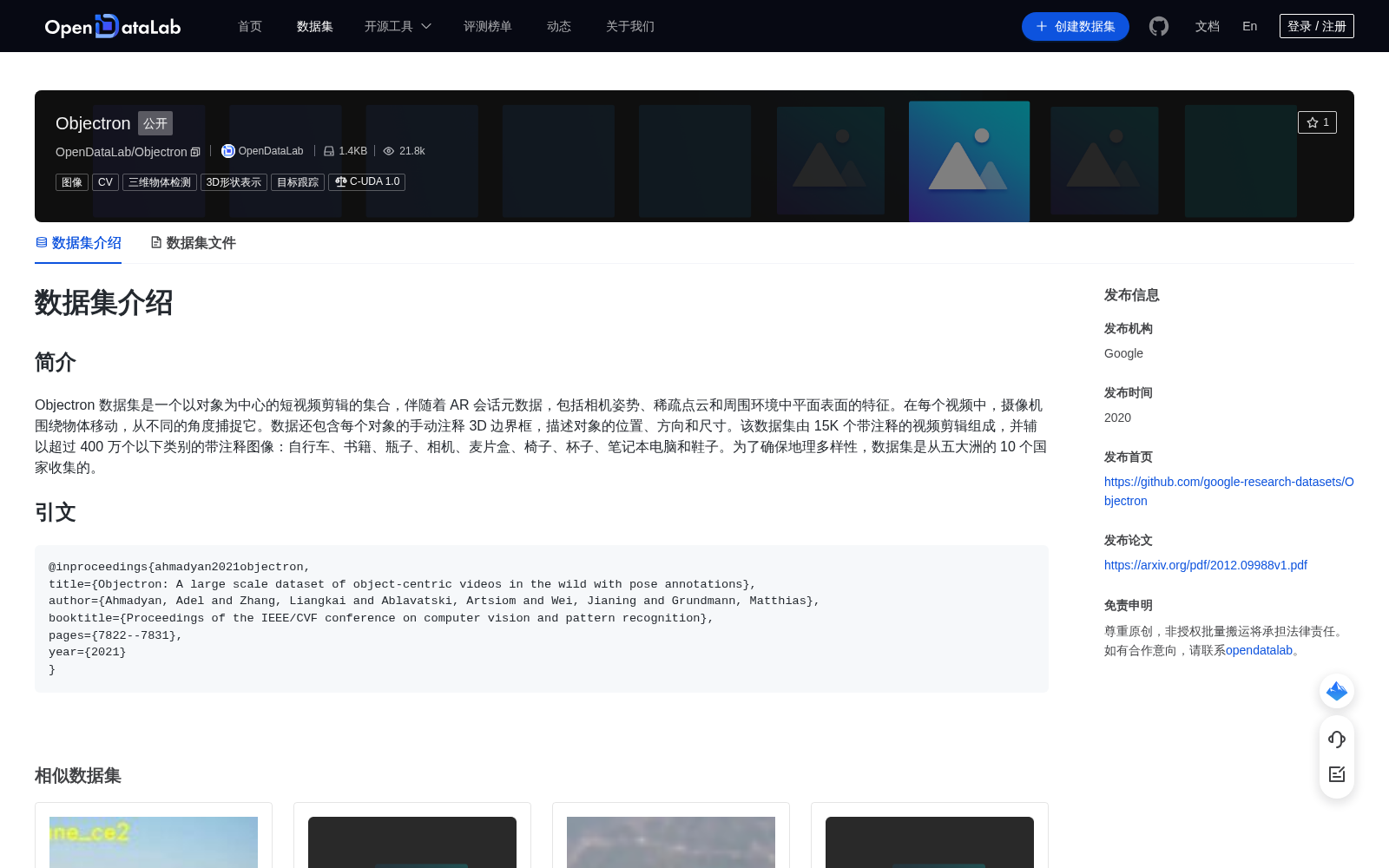Click the 3D形状表示 tag
This screenshot has height=868, width=1389.
[x=234, y=181]
